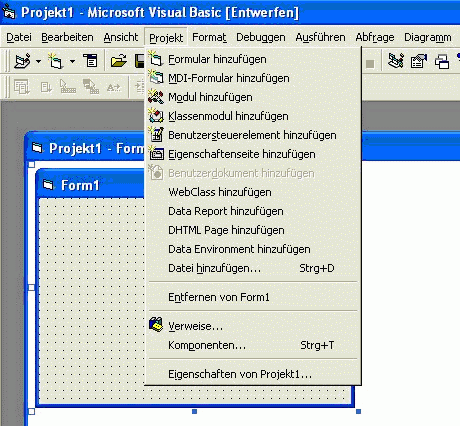Expand the dropdown arrow next to Add Form icon

point(72,61)
